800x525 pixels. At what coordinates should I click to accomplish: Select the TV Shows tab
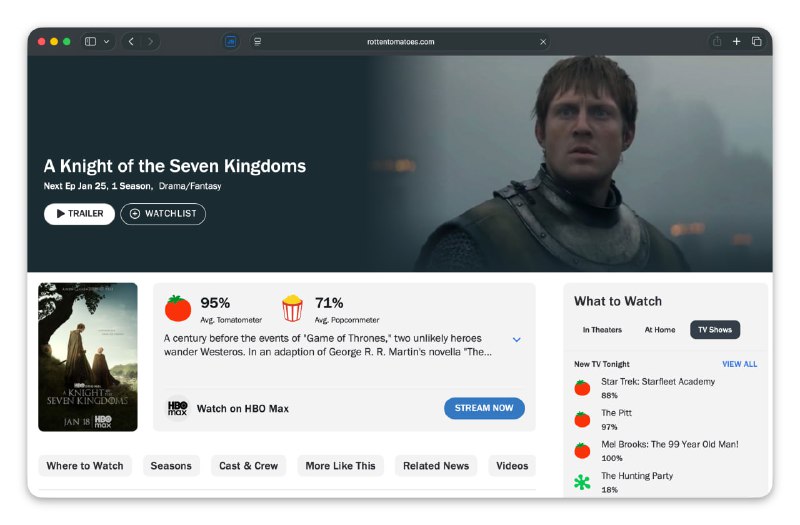coord(715,330)
